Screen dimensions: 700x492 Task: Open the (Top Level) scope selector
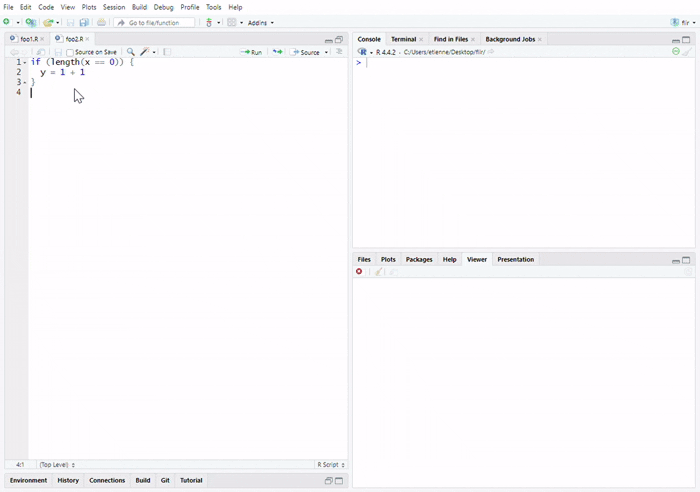click(57, 465)
